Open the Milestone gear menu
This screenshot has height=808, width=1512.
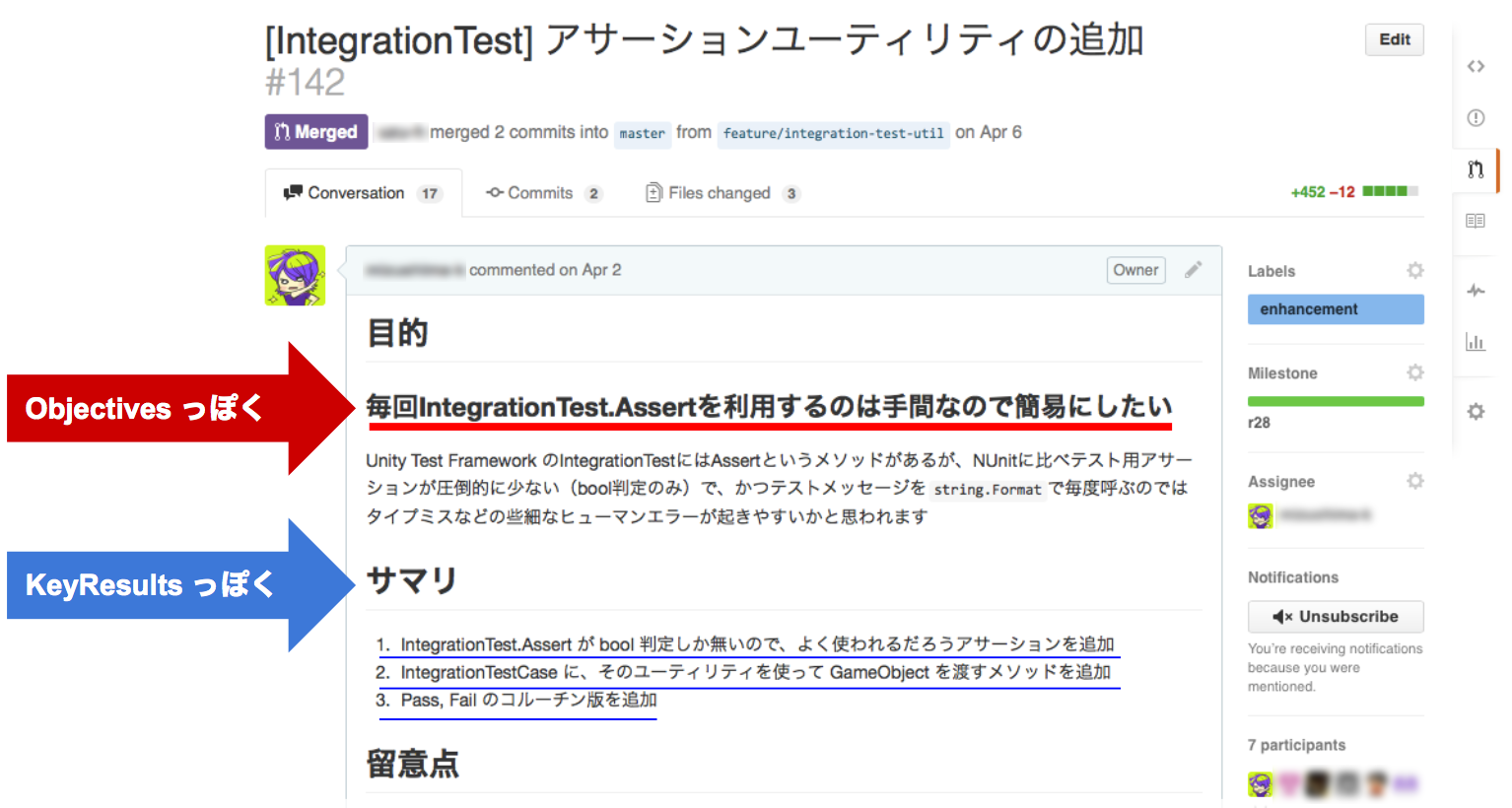click(1414, 372)
